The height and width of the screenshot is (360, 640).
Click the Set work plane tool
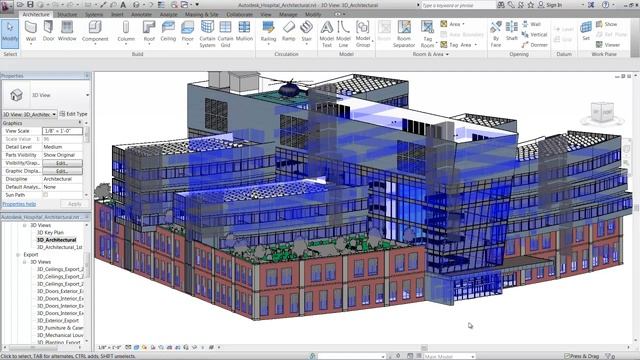(x=586, y=31)
